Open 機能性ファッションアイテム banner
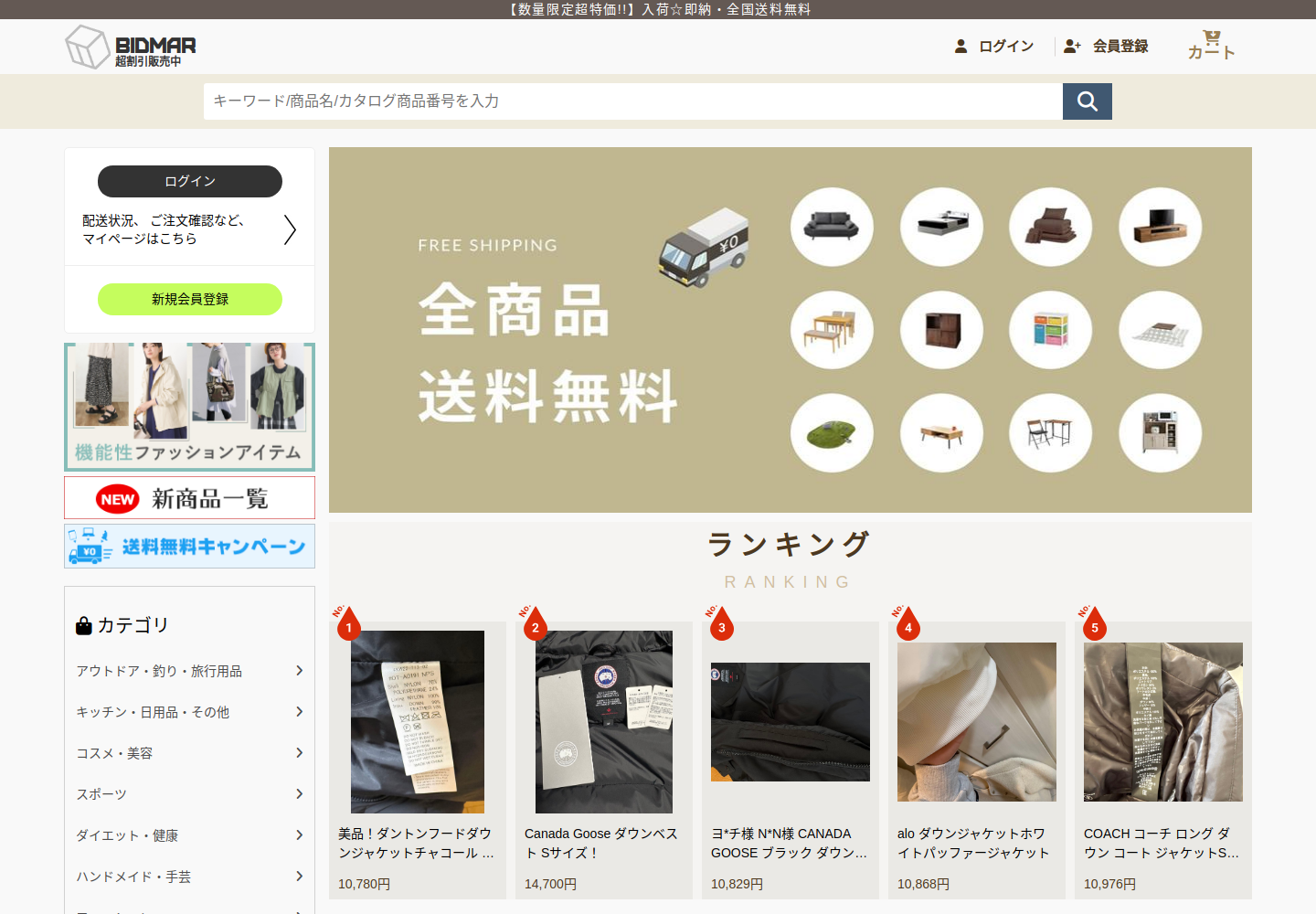1316x914 pixels. (190, 407)
